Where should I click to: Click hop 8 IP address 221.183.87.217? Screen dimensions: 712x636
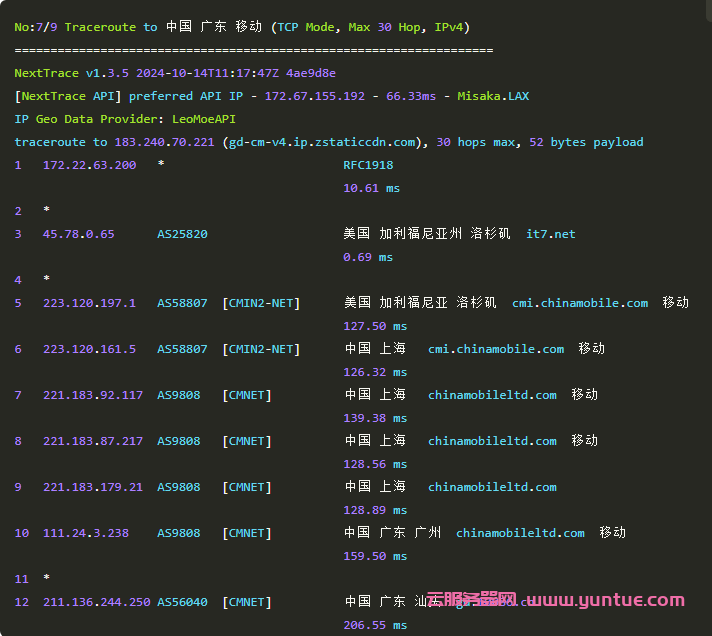(x=92, y=441)
